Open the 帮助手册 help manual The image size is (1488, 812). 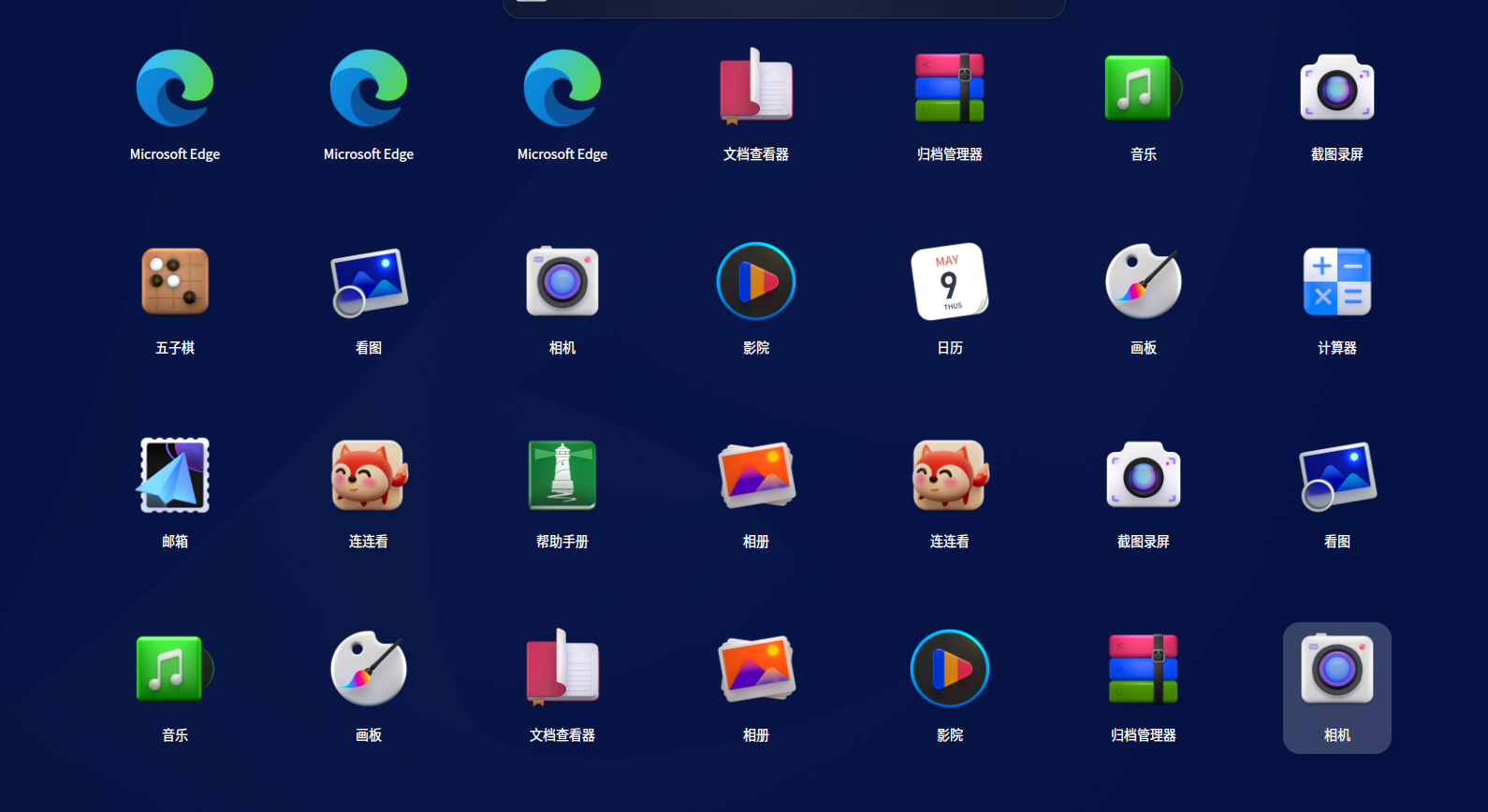click(x=562, y=475)
